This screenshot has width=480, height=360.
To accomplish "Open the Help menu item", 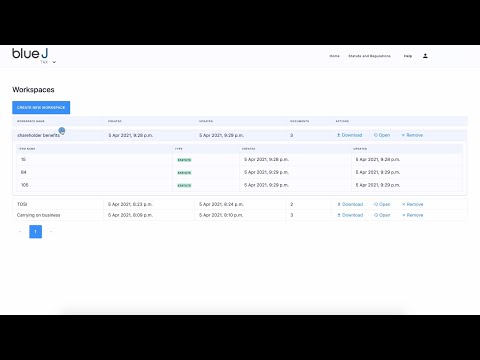I will [x=408, y=56].
